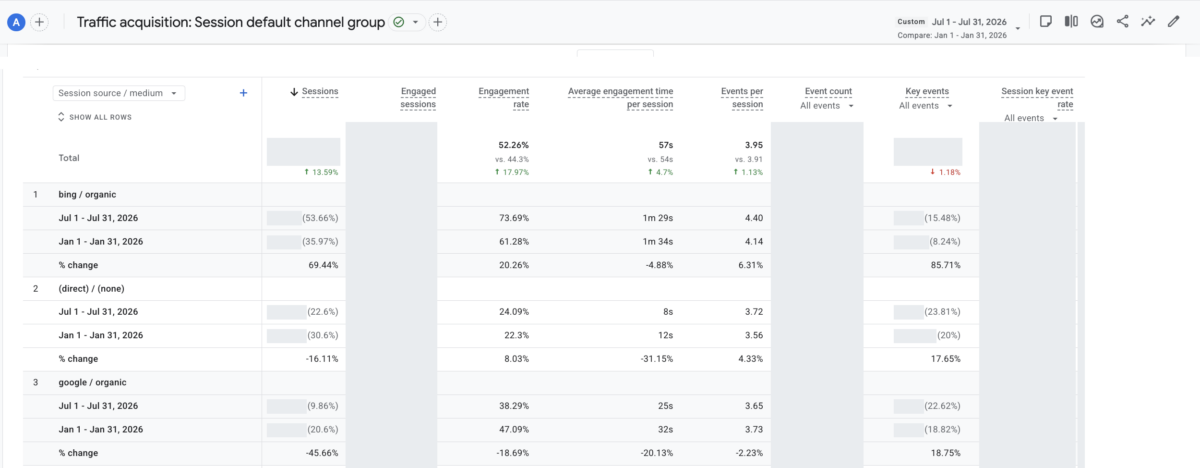Click the green checkmark report status icon

point(399,22)
